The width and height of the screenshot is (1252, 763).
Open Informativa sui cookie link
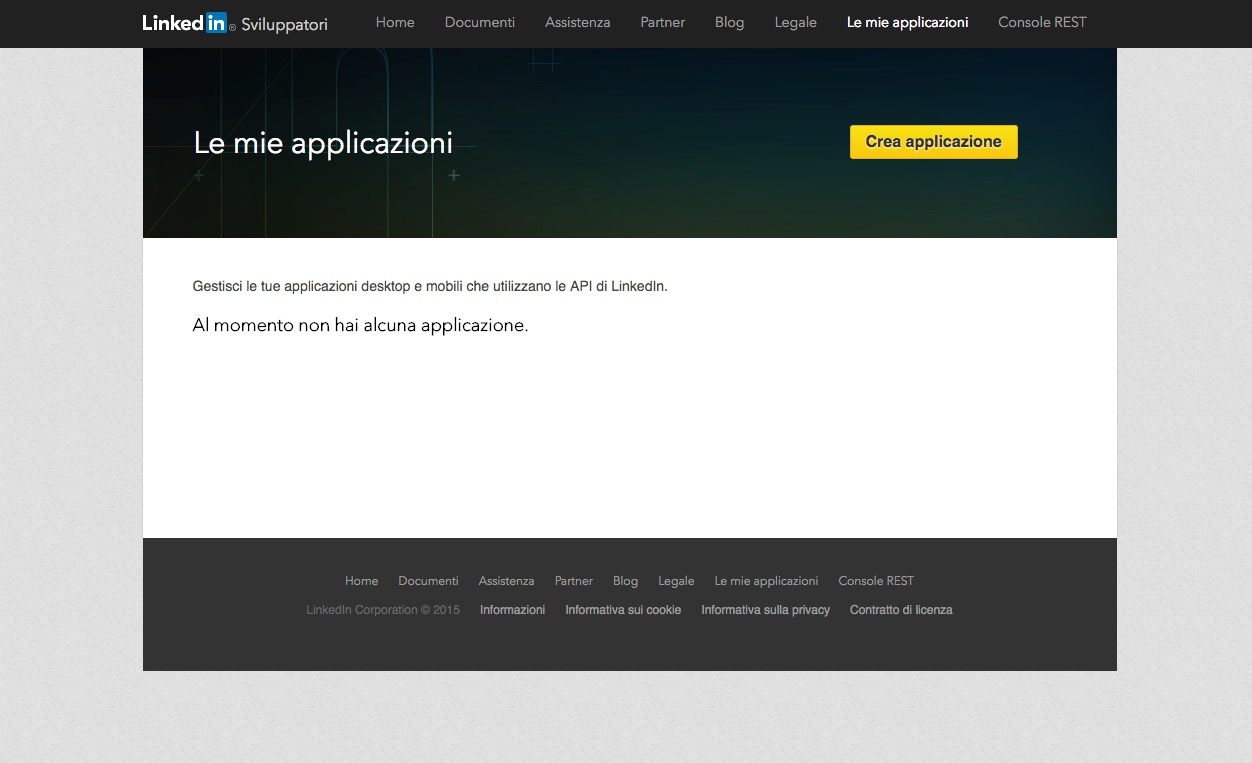click(x=623, y=610)
